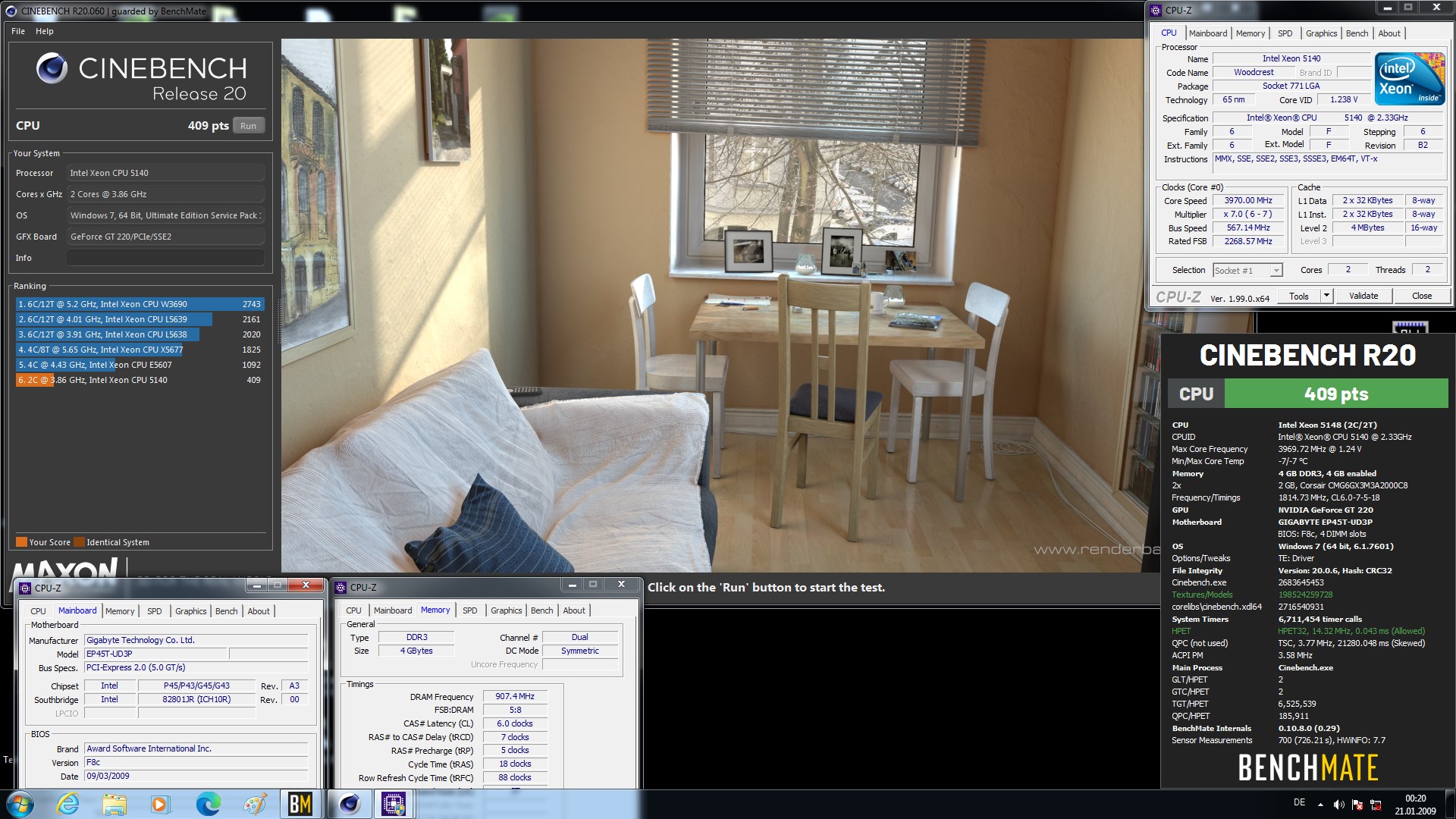The image size is (1456, 819).
Task: Open SPD tab in the CPU-Z Memory window
Action: [x=470, y=610]
